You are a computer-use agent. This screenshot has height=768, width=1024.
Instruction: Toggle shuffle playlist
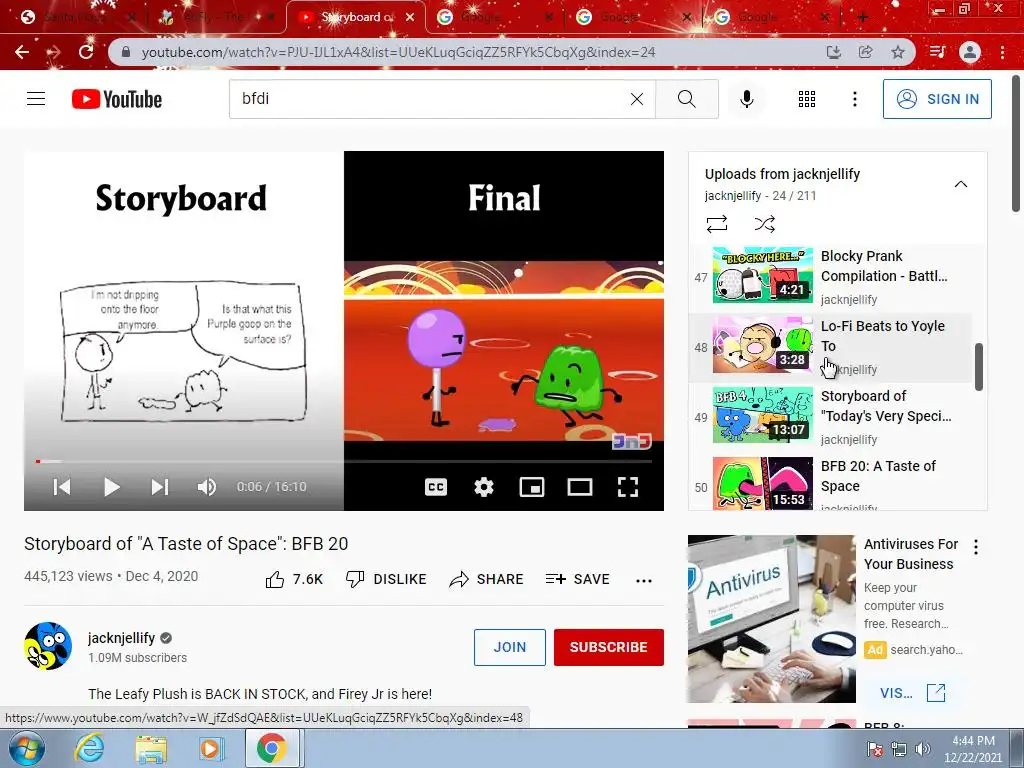click(764, 224)
